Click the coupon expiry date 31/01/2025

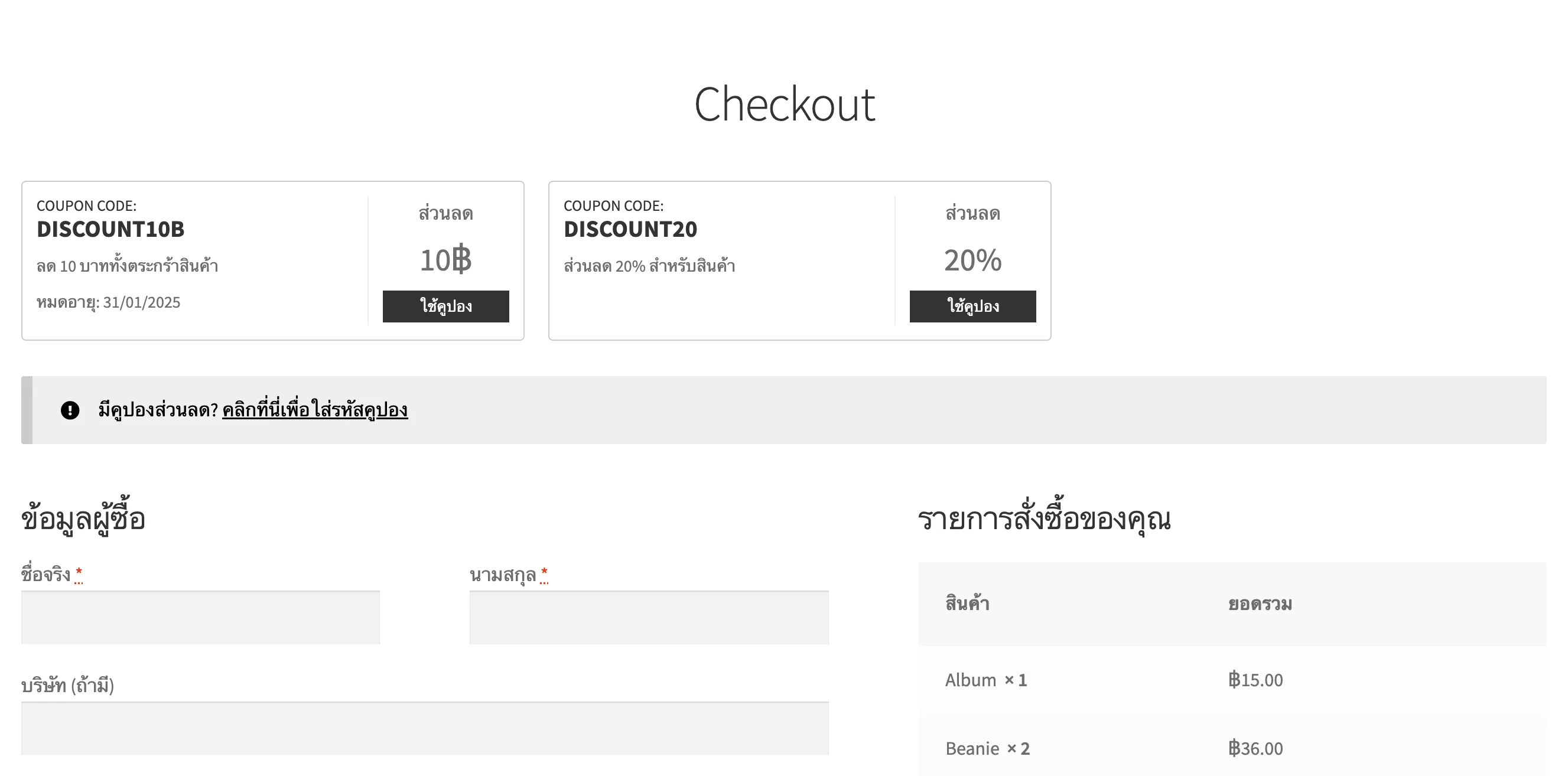(141, 302)
